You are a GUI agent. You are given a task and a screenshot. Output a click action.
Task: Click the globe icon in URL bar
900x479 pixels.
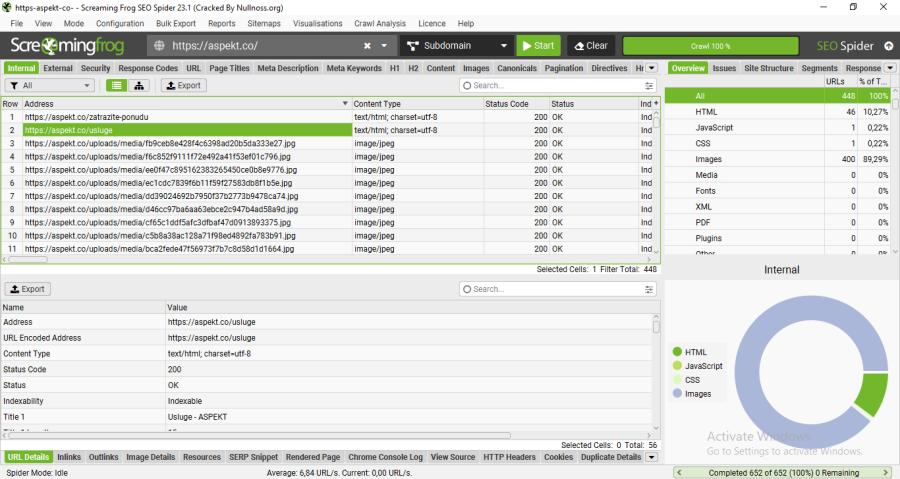(159, 46)
